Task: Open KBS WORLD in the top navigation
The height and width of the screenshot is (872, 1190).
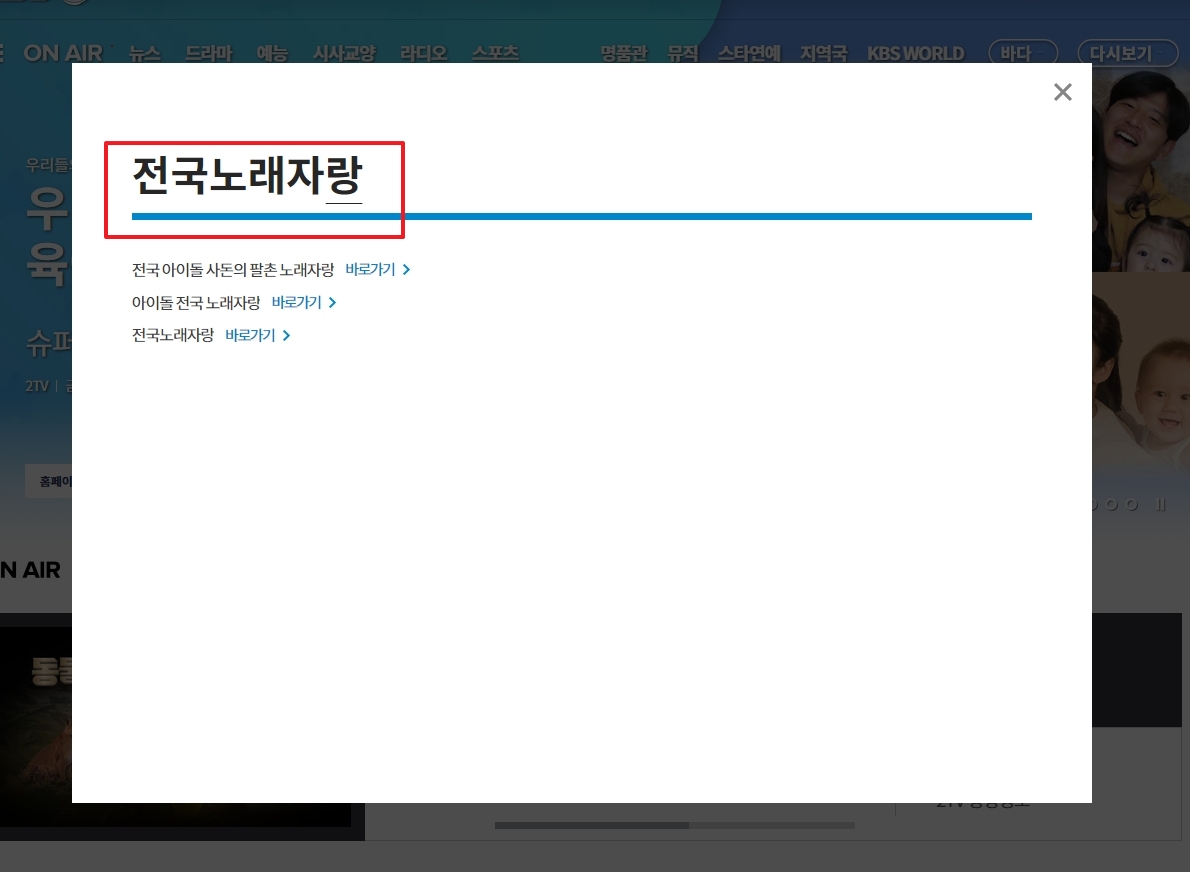Action: coord(915,53)
